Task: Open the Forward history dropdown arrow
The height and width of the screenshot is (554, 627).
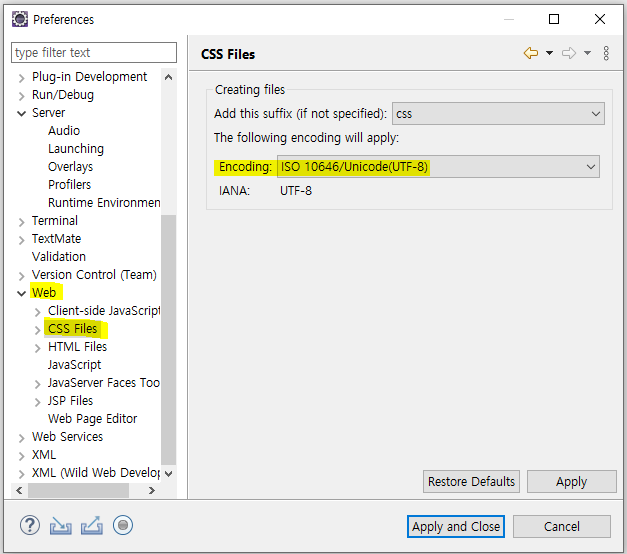Action: coord(587,53)
